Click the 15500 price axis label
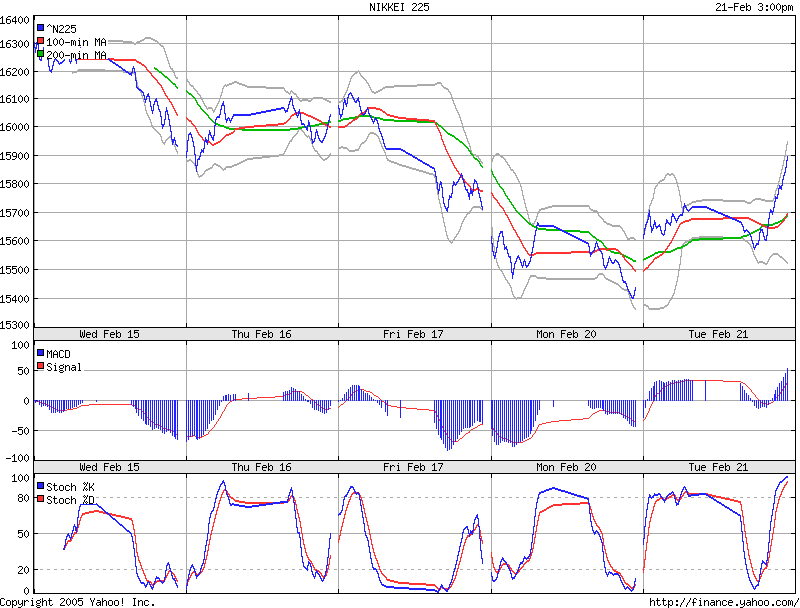Screen dimensions: 800x608 tap(15, 270)
